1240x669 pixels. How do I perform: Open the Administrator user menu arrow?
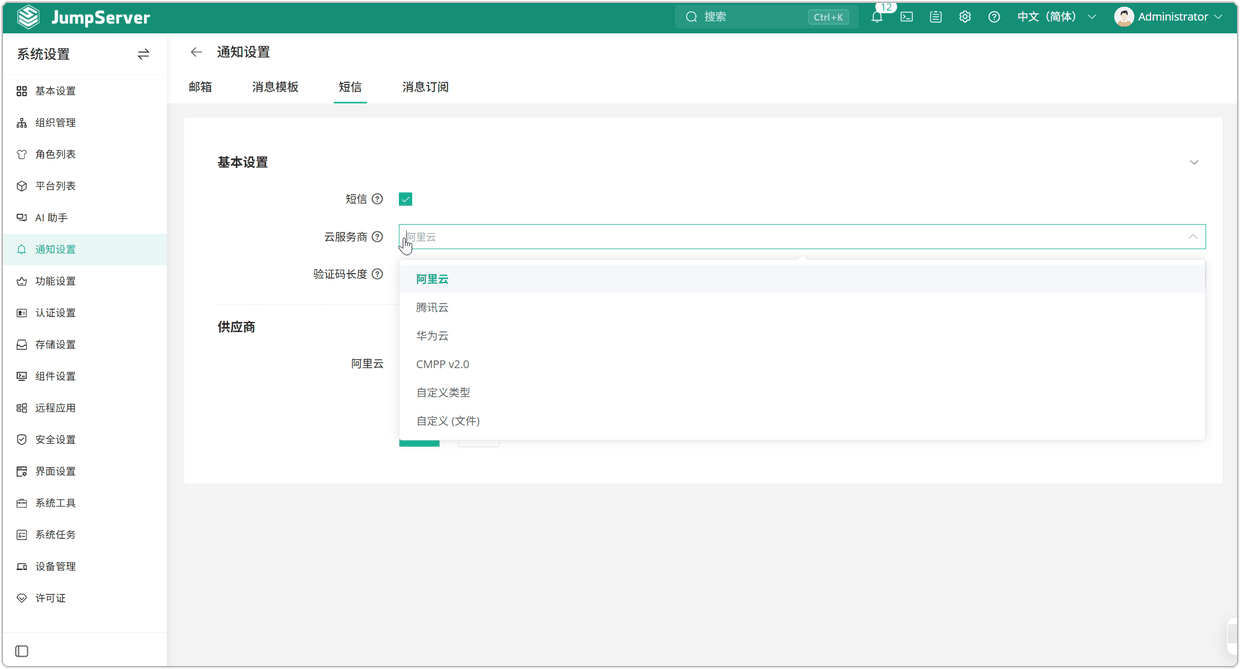point(1218,17)
